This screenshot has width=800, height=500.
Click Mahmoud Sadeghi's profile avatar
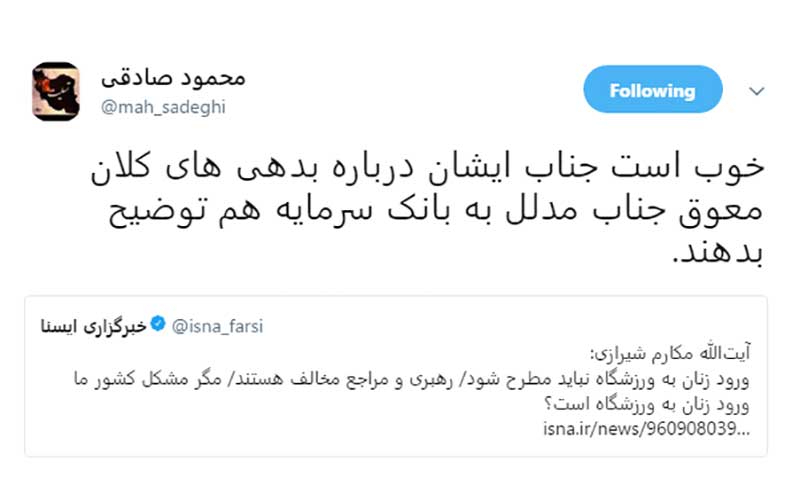pos(56,91)
